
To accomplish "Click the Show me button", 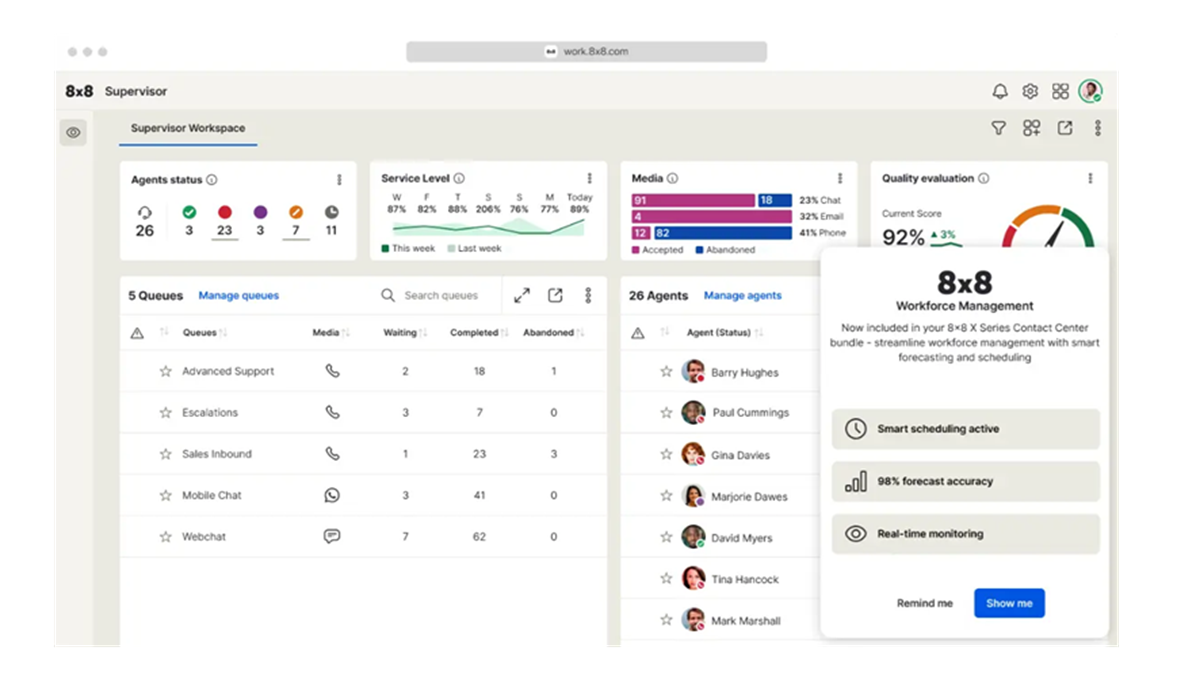I will tap(1009, 603).
